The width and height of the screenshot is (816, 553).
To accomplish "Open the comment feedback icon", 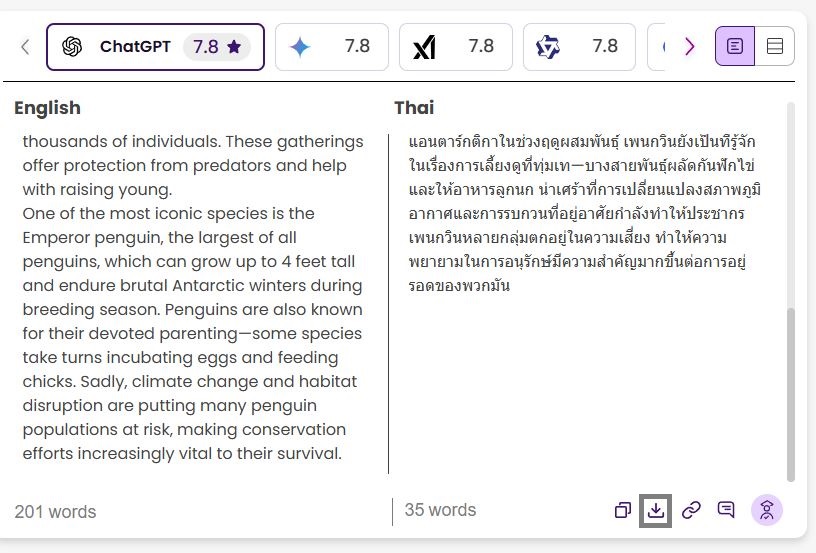I will [x=726, y=510].
